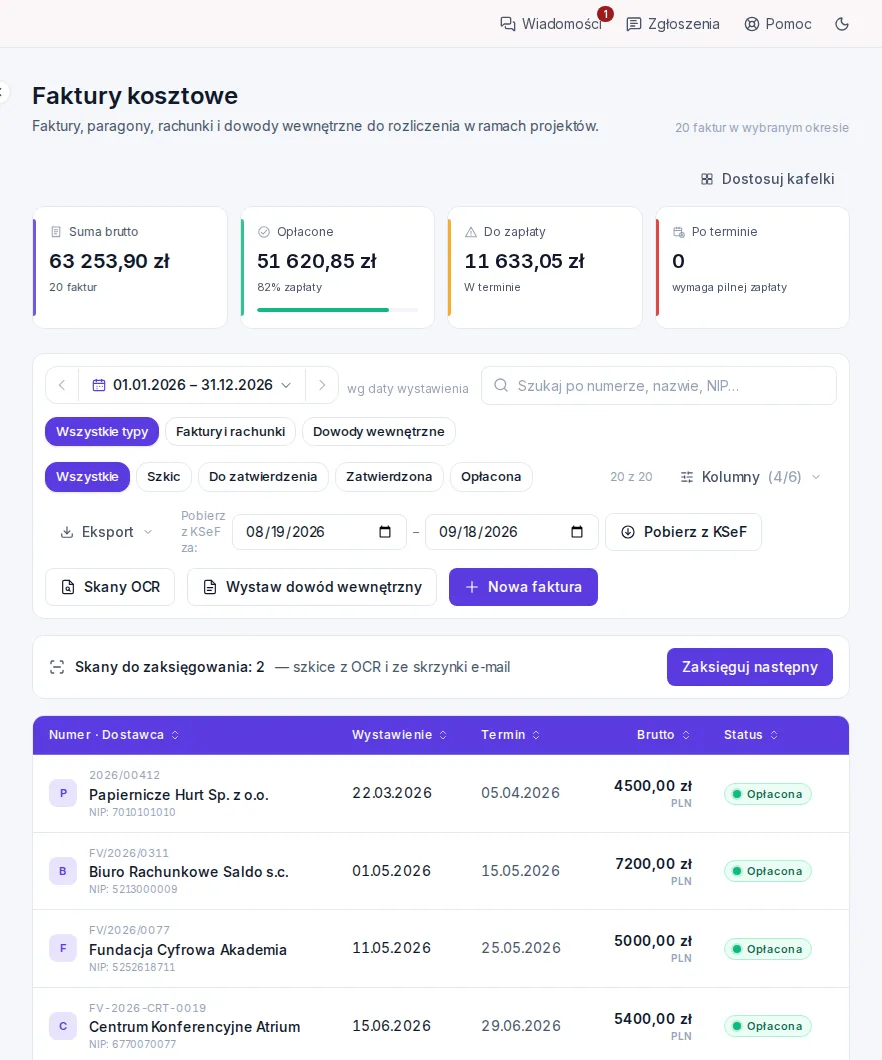Click the 82% zapłaty progress bar

pyautogui.click(x=337, y=310)
